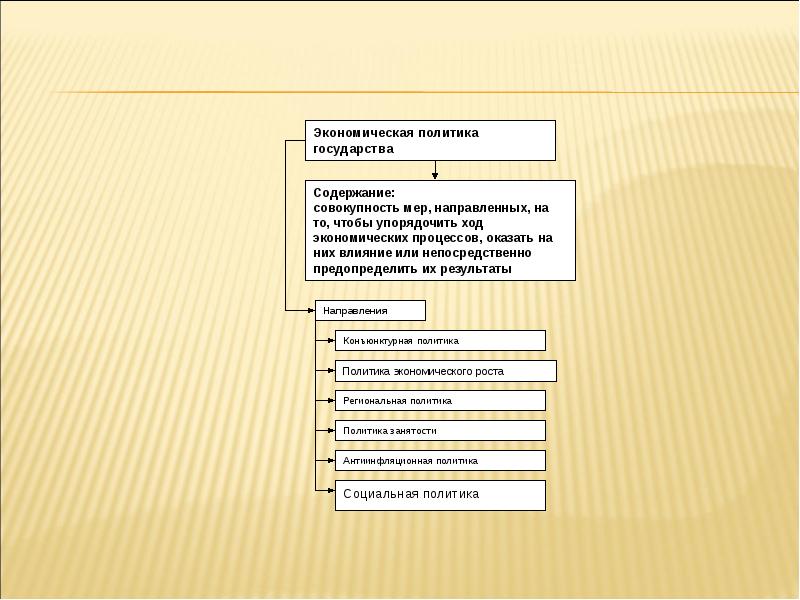The image size is (800, 600).
Task: Select the arrowhead before 'Социальная политика'
Action: [x=329, y=490]
